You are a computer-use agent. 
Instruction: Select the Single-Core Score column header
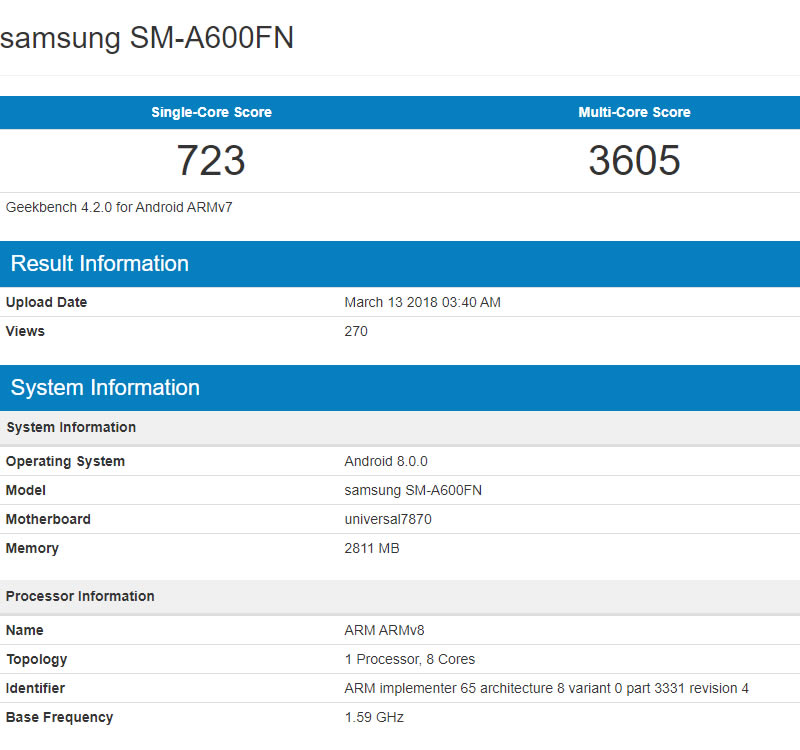tap(211, 112)
